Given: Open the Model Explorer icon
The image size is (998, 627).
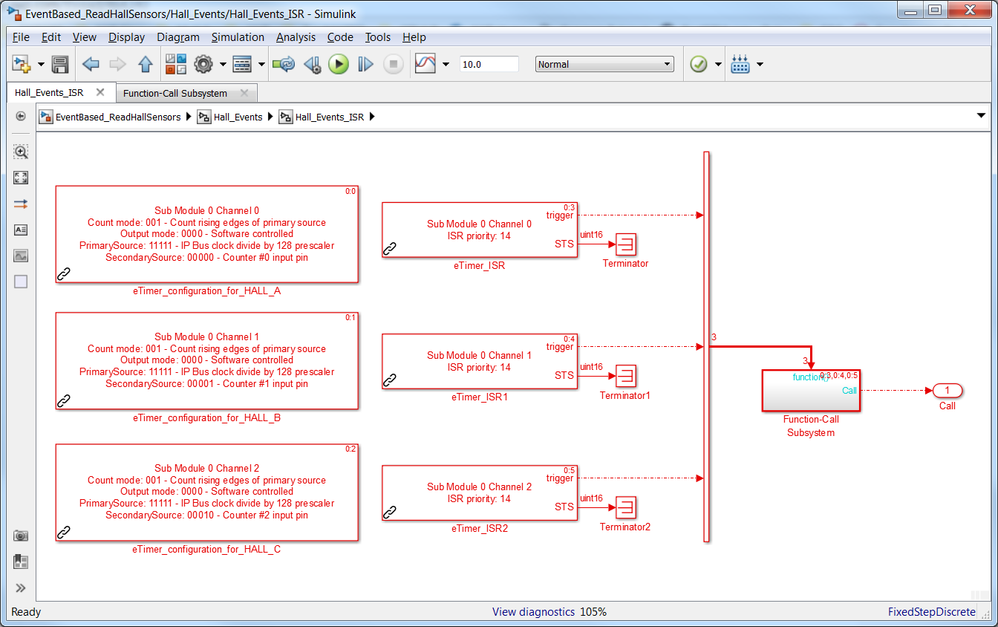Looking at the screenshot, I should (242, 64).
